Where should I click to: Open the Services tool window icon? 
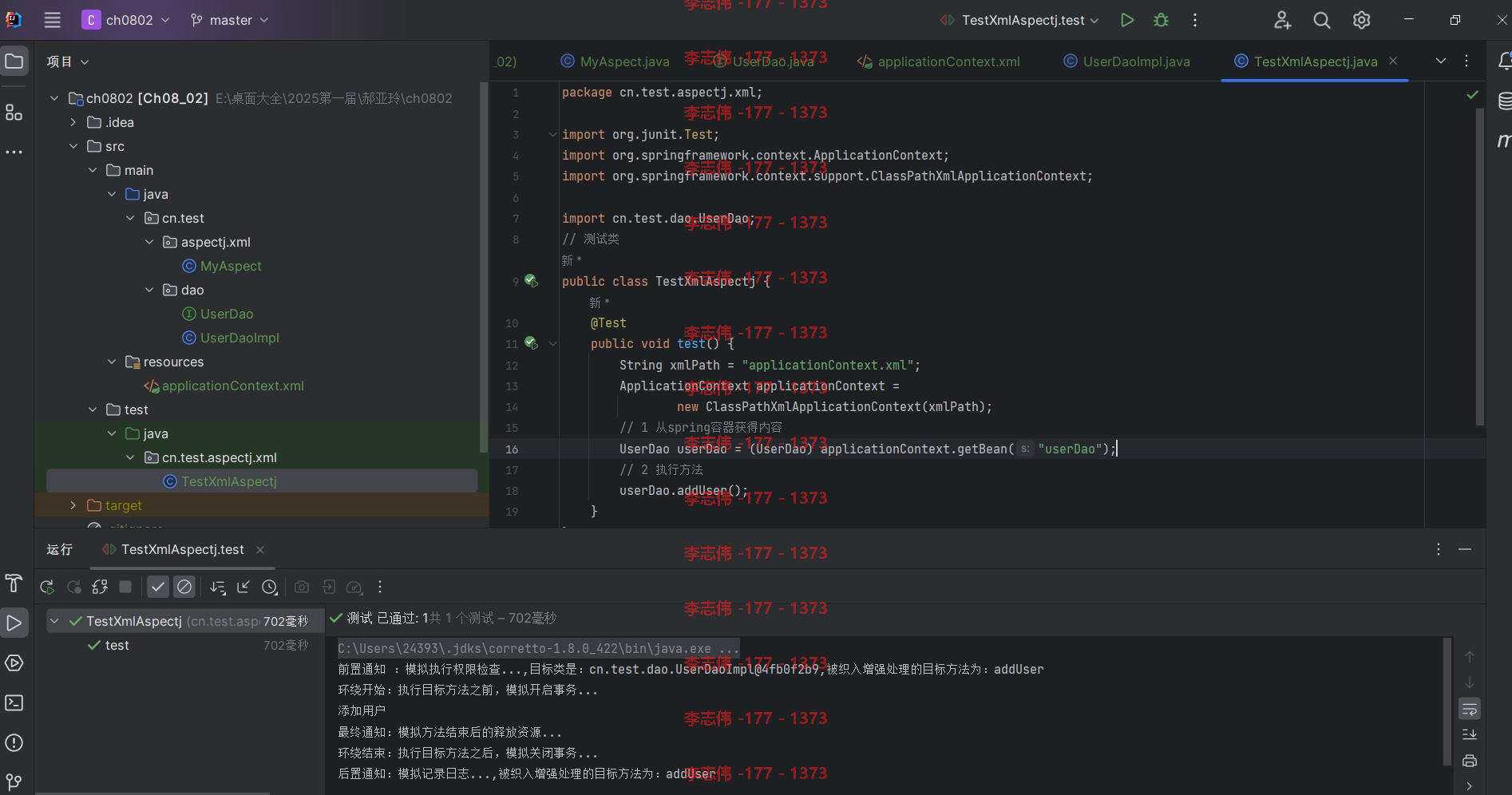coord(14,662)
